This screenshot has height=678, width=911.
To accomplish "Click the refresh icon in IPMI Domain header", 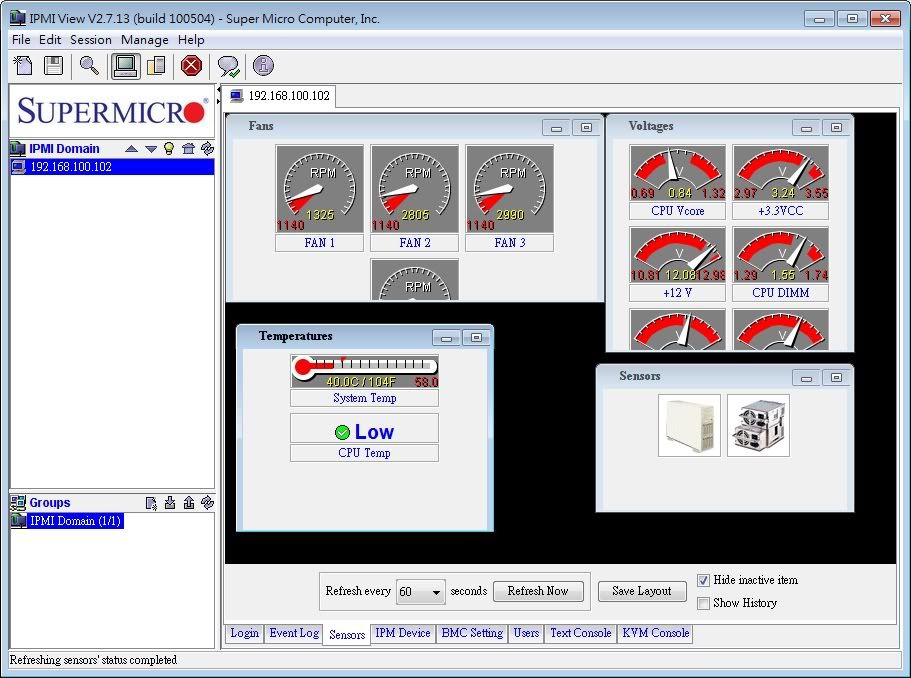I will coord(207,149).
